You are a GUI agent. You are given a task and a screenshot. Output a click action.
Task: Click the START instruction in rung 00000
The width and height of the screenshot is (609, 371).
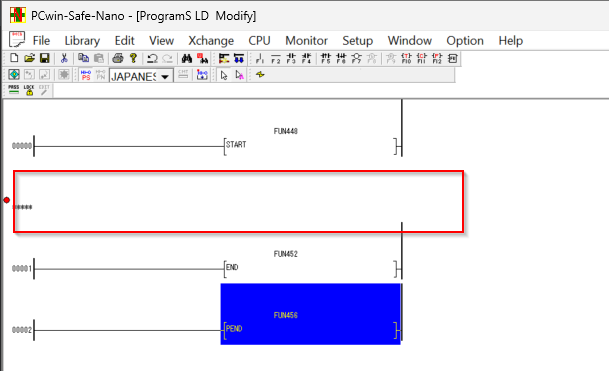point(236,145)
